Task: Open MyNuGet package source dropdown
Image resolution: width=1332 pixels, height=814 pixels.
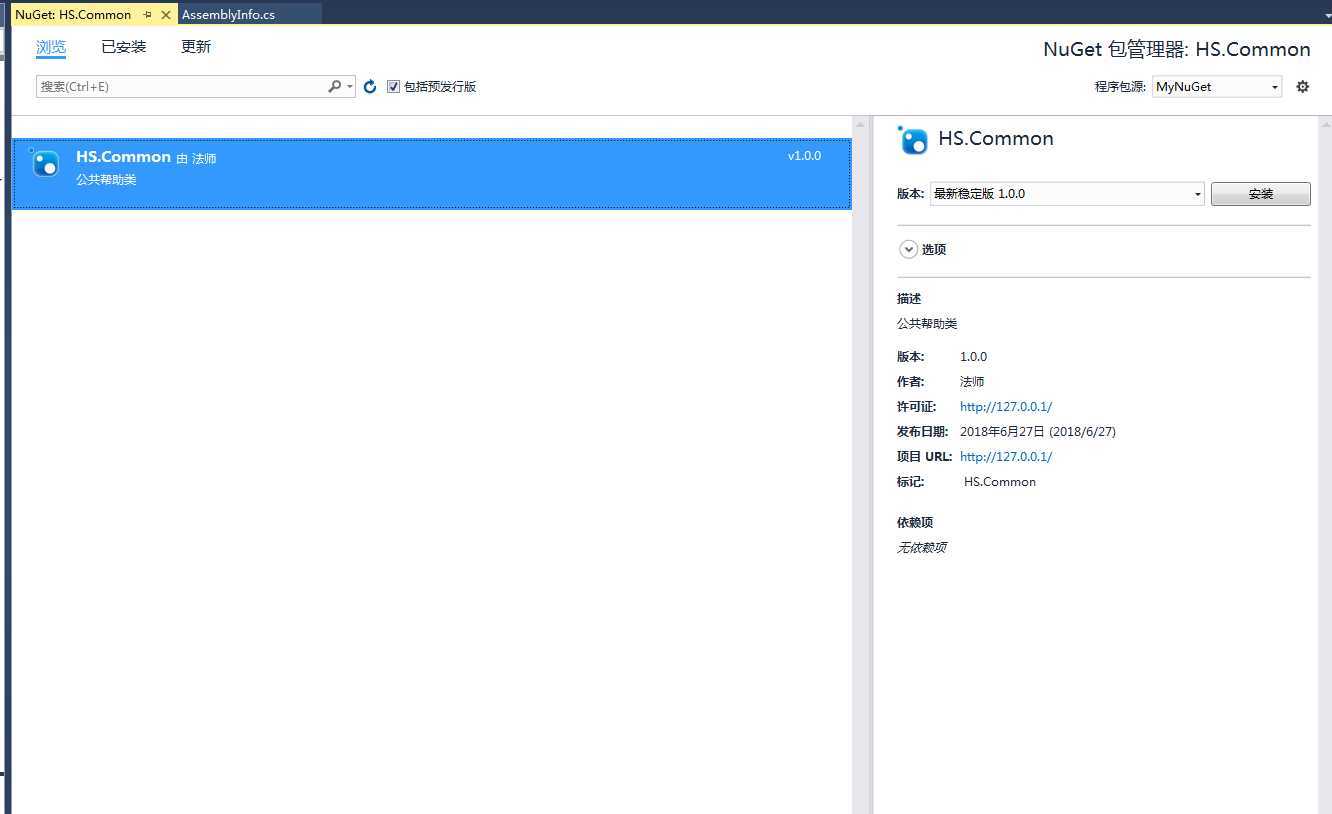Action: 1217,87
